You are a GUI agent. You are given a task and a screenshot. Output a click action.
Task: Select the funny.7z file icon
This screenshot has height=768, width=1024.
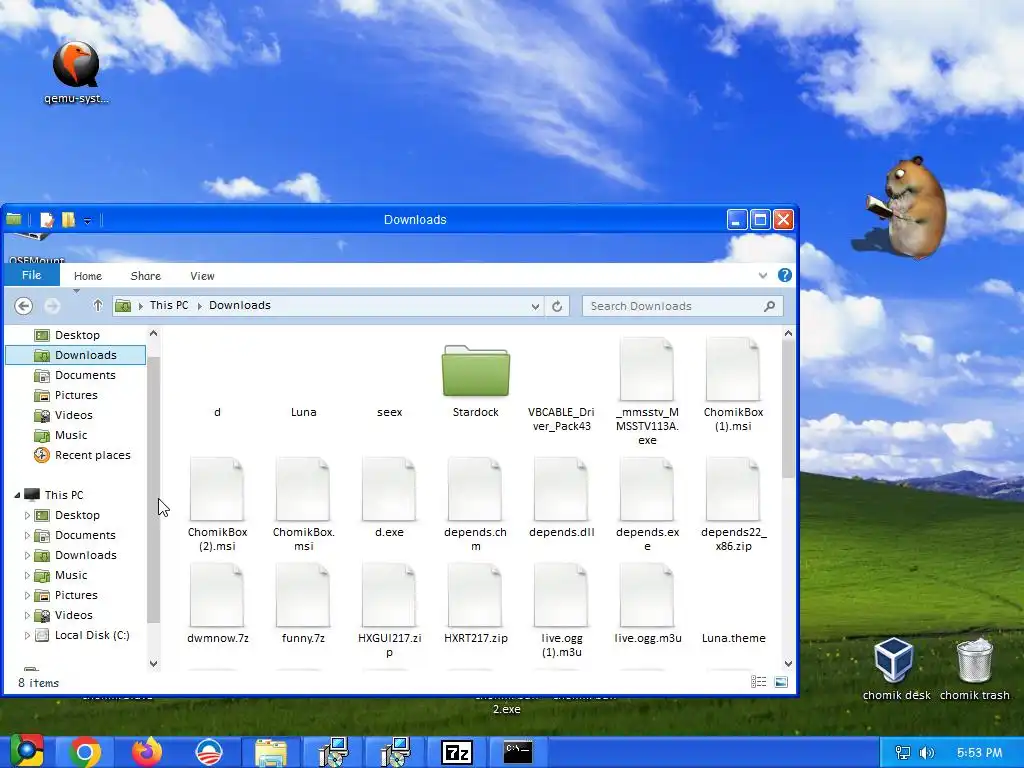click(x=303, y=595)
